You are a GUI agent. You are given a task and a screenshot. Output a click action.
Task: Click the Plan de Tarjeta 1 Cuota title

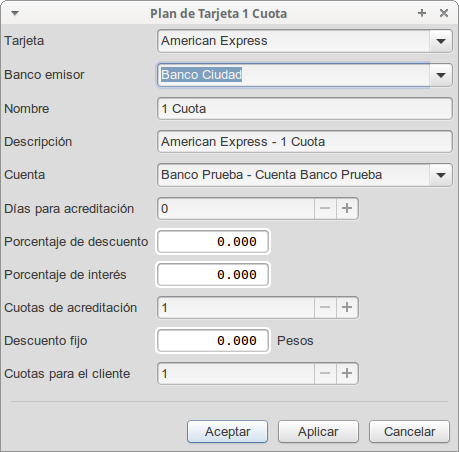click(219, 14)
